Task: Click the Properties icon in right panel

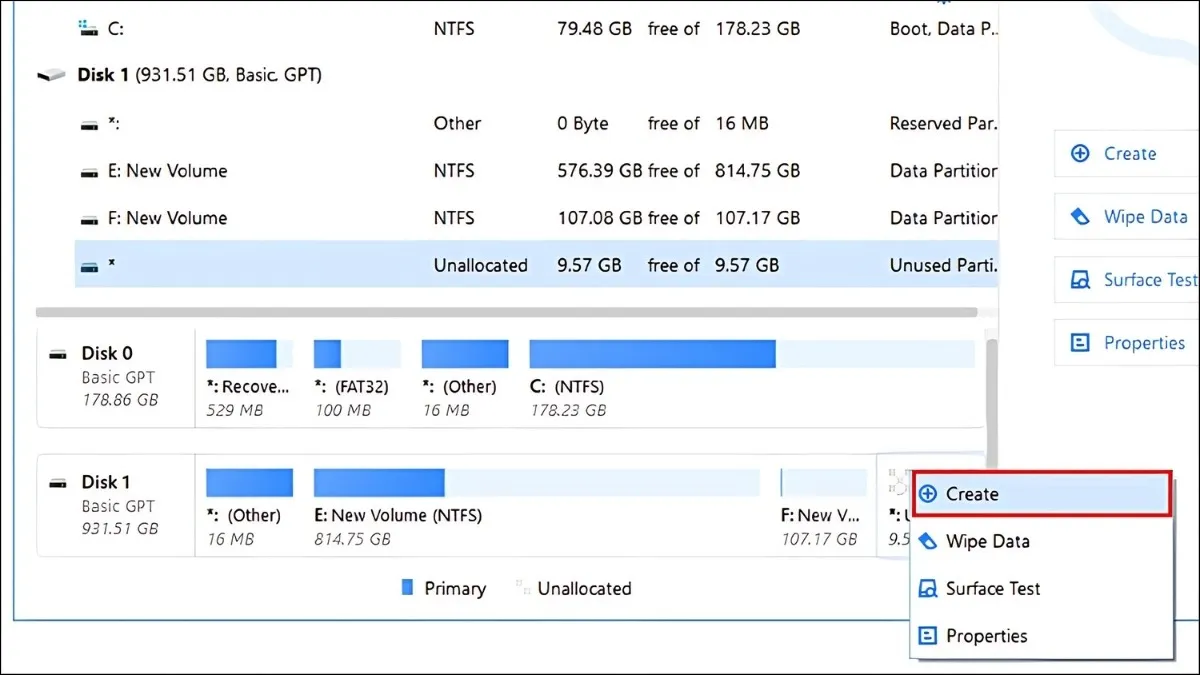Action: (1080, 343)
